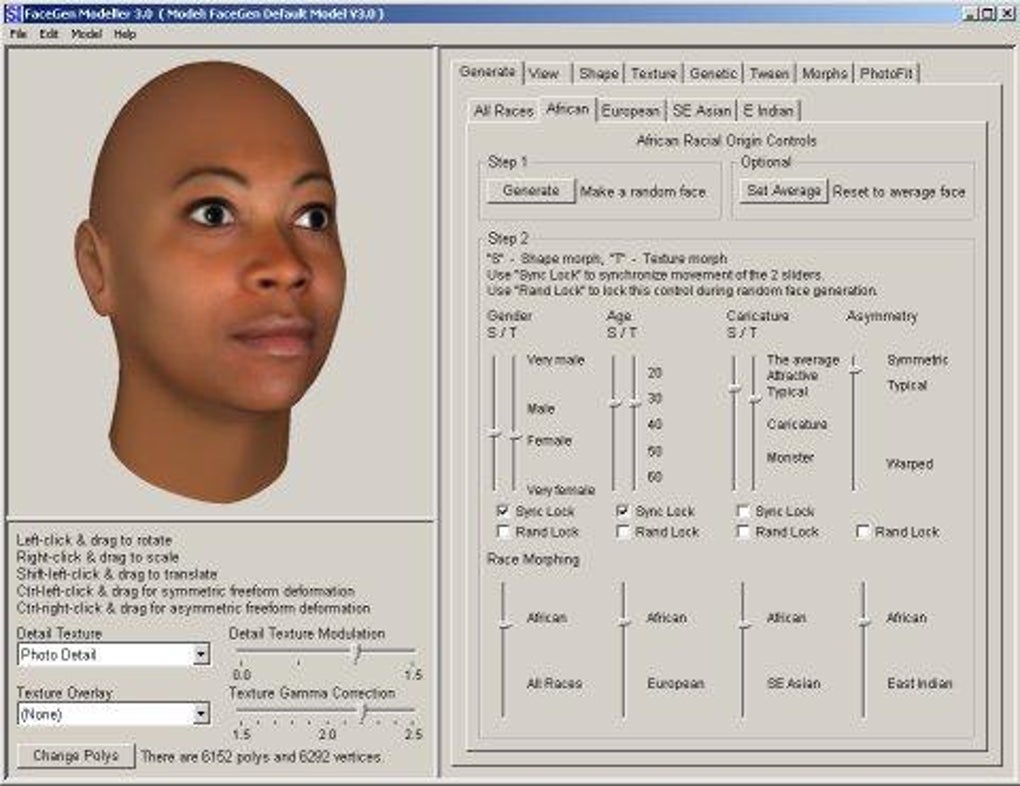Click the 'There are 6152 polys' text
The height and width of the screenshot is (786, 1020).
[x=261, y=757]
